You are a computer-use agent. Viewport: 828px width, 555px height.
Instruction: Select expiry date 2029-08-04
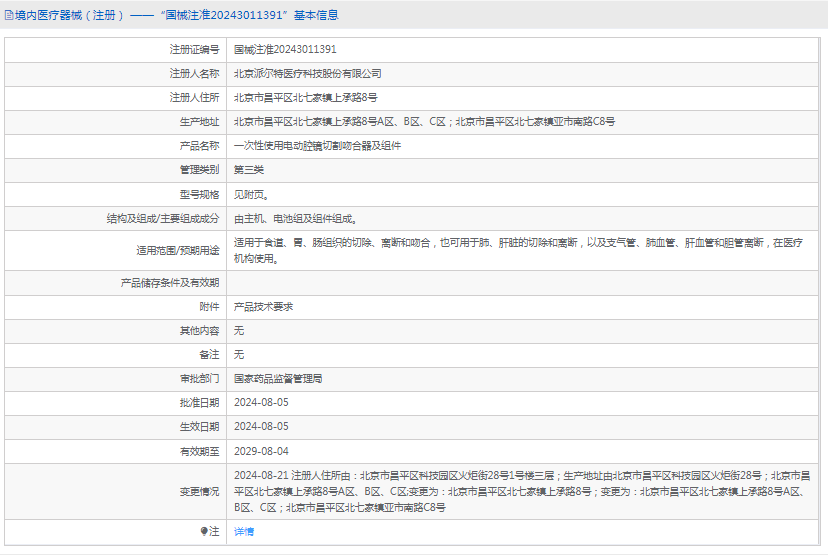(x=261, y=451)
